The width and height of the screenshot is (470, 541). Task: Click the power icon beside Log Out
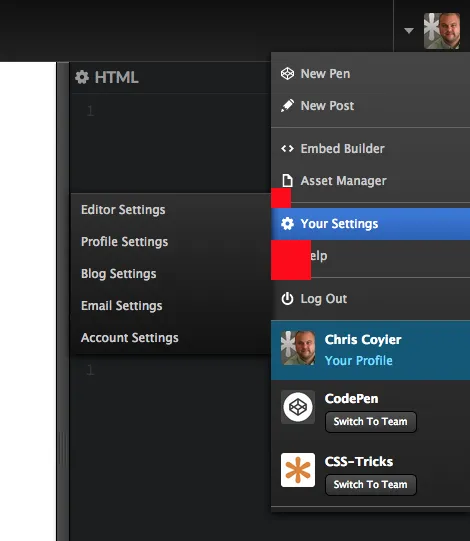click(287, 299)
